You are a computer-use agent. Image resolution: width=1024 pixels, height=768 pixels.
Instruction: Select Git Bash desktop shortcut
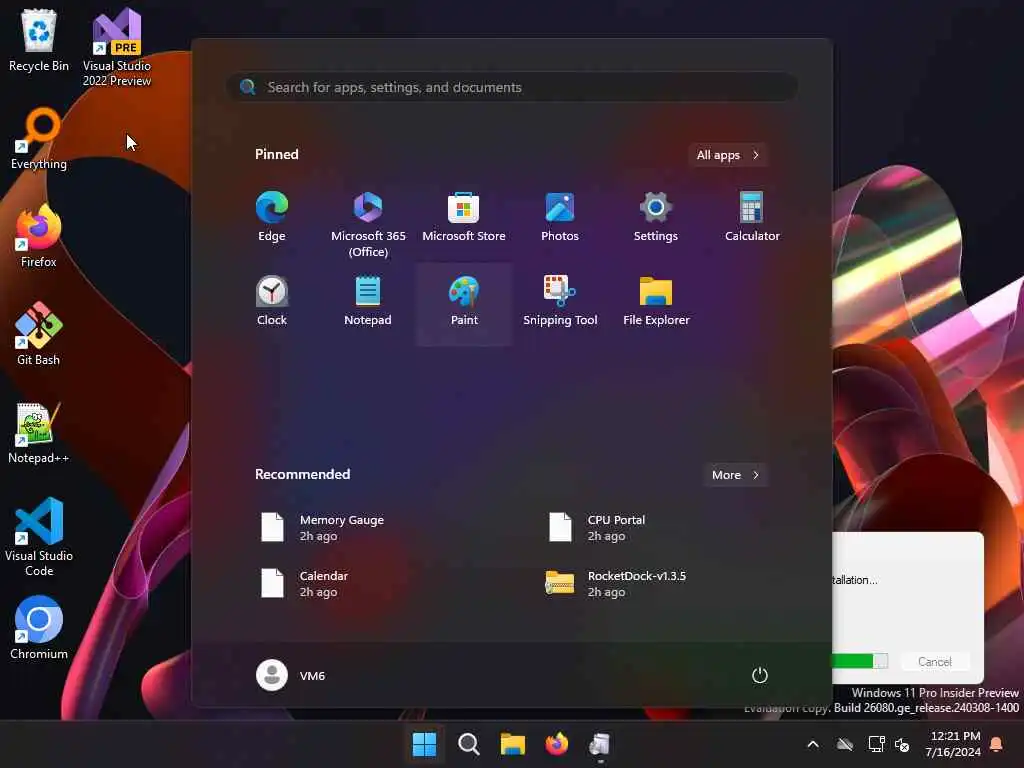click(39, 334)
